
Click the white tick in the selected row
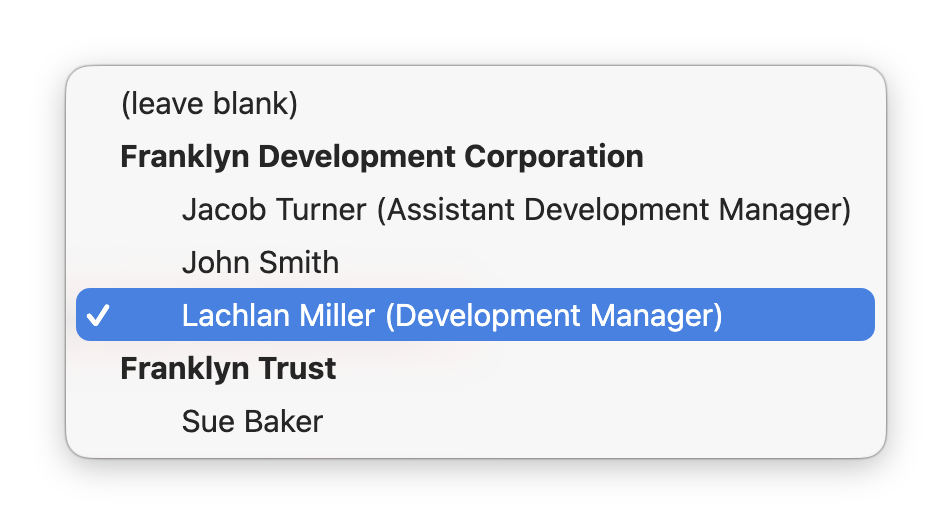tap(98, 316)
